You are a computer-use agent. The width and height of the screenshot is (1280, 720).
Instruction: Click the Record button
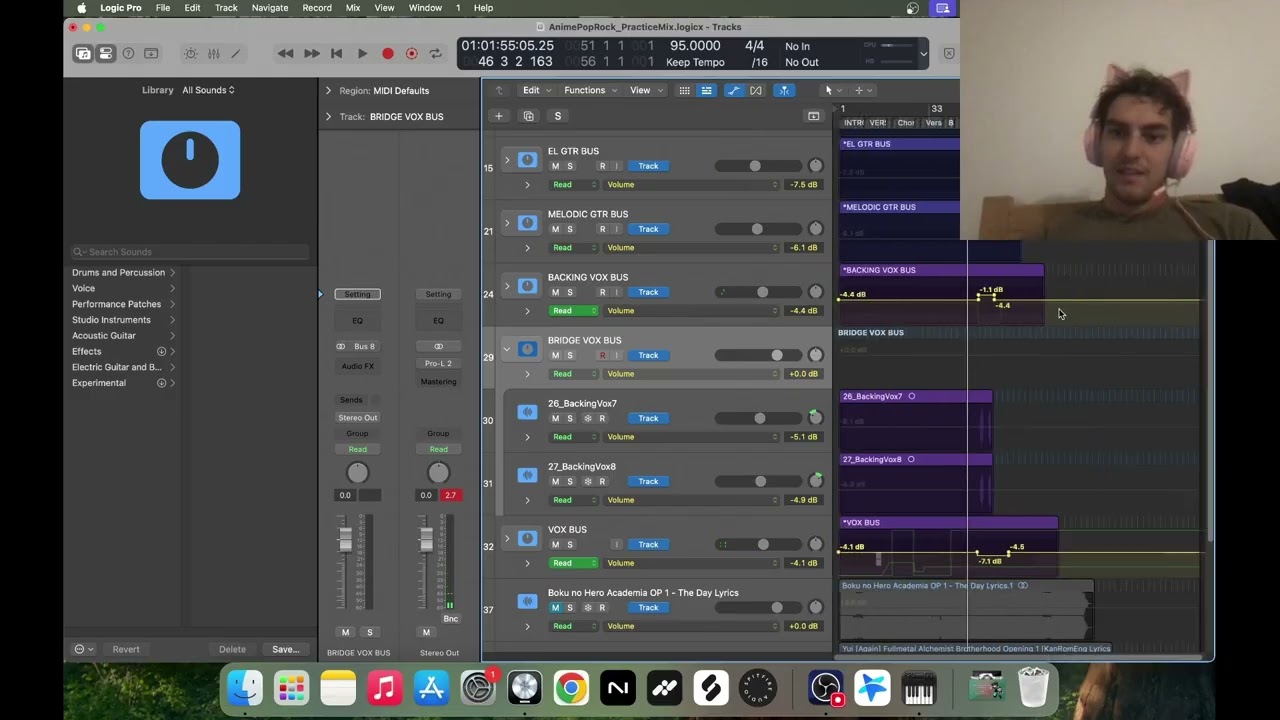point(388,53)
